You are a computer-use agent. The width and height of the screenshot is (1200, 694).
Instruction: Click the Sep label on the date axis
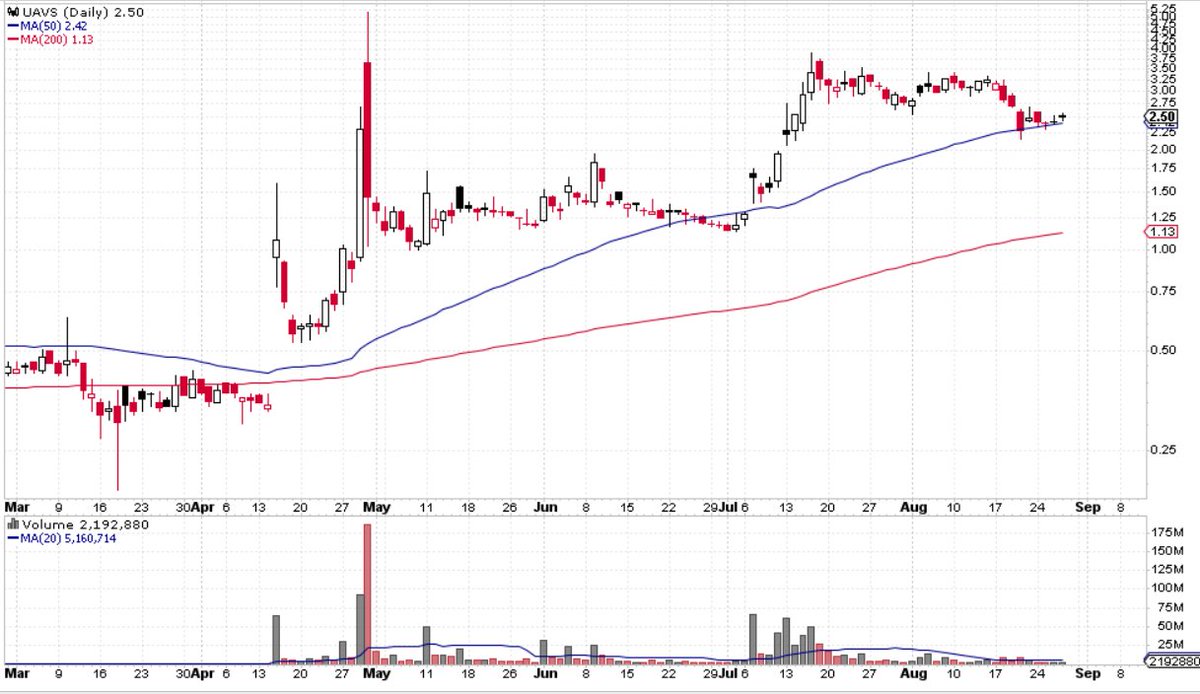(x=1088, y=507)
